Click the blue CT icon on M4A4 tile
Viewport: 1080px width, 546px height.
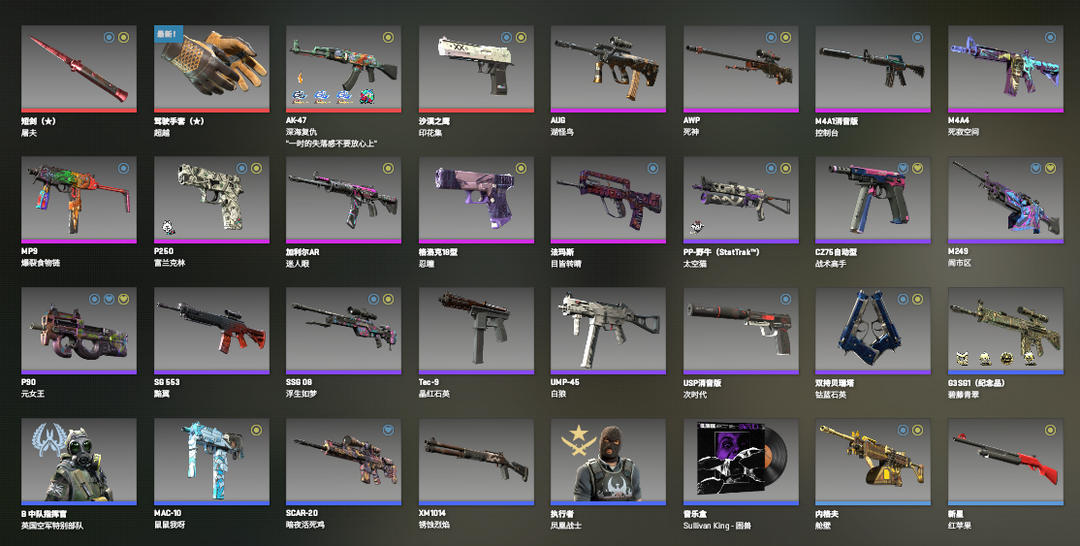pos(1050,37)
